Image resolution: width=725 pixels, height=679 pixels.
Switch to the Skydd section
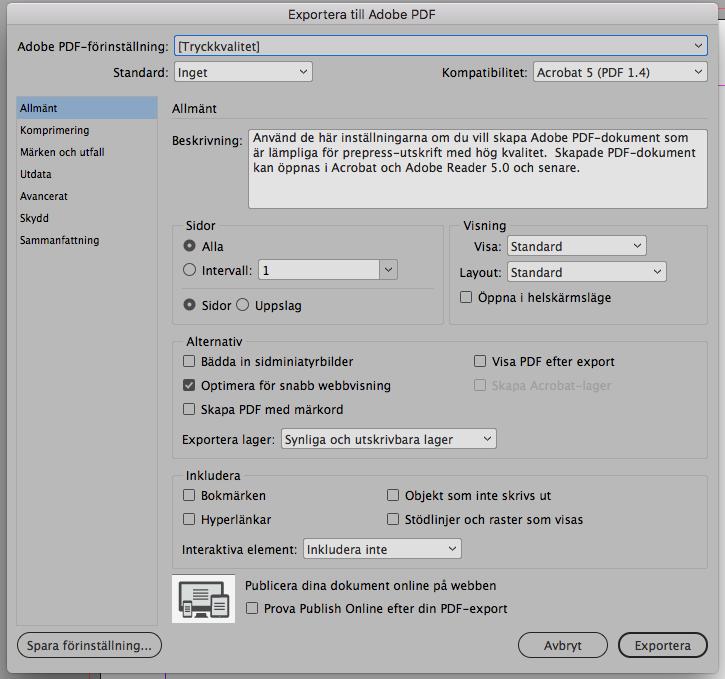tap(87, 218)
